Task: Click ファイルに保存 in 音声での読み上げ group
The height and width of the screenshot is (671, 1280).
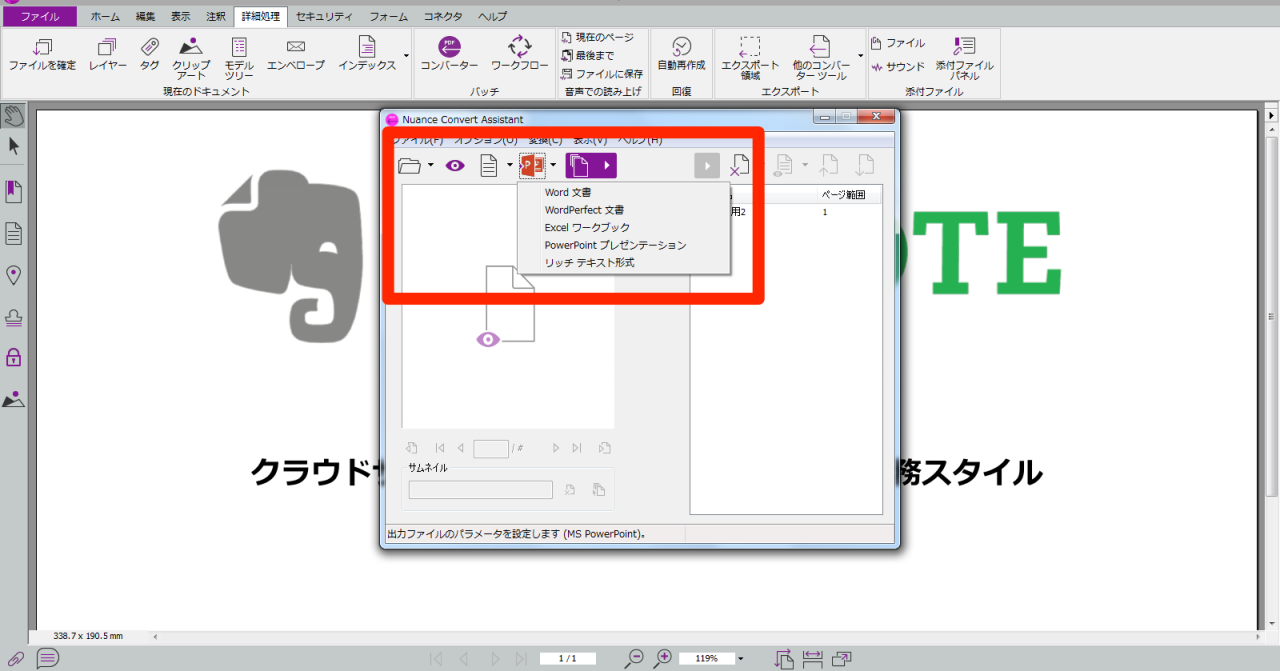Action: point(602,74)
